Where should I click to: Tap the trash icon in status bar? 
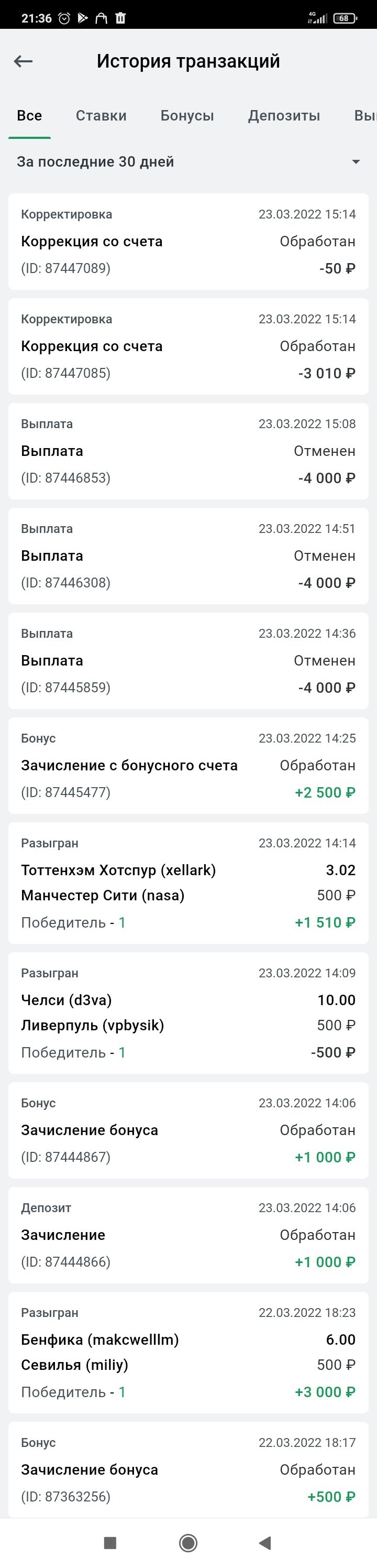point(120,18)
